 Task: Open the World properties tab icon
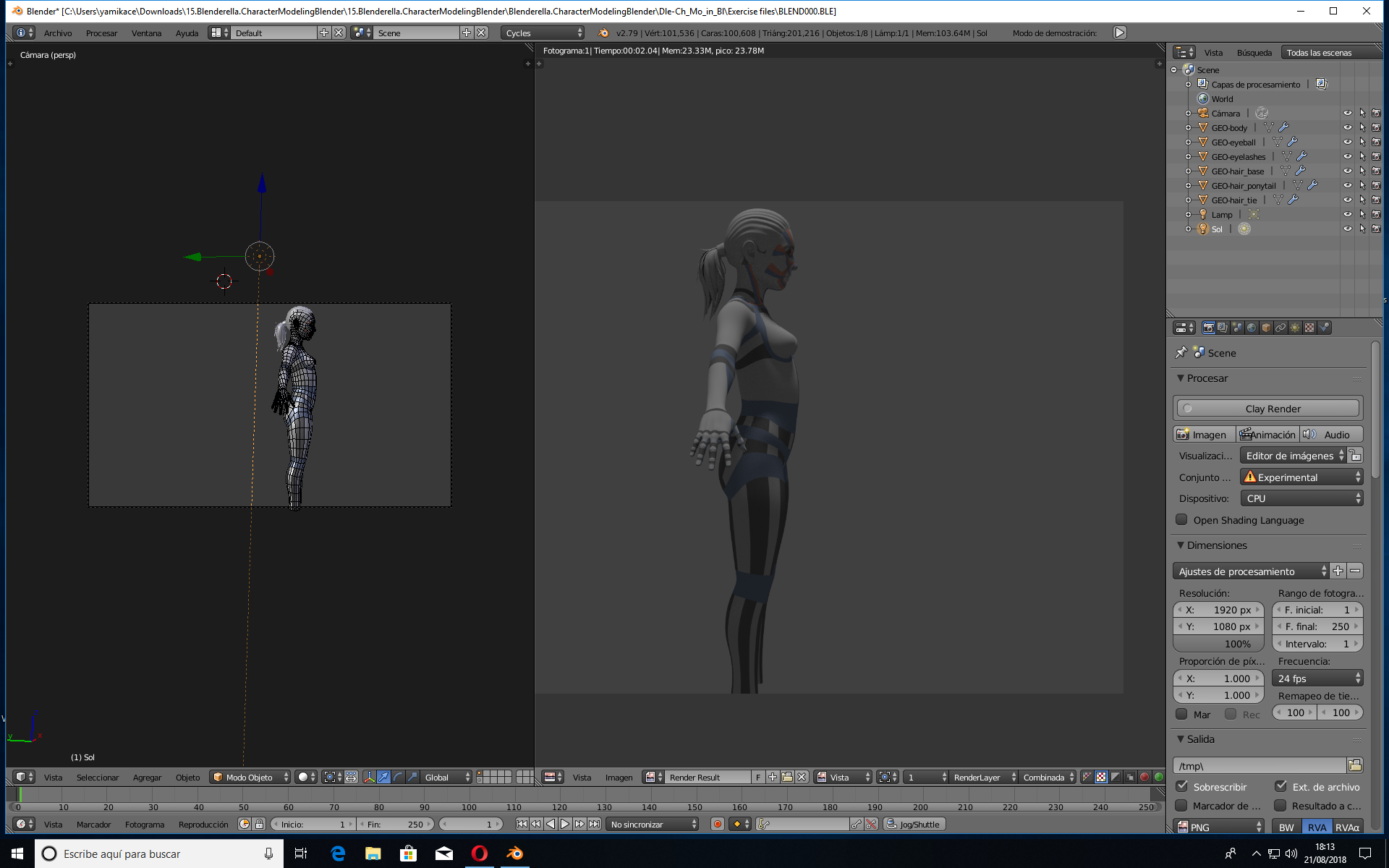[x=1252, y=328]
